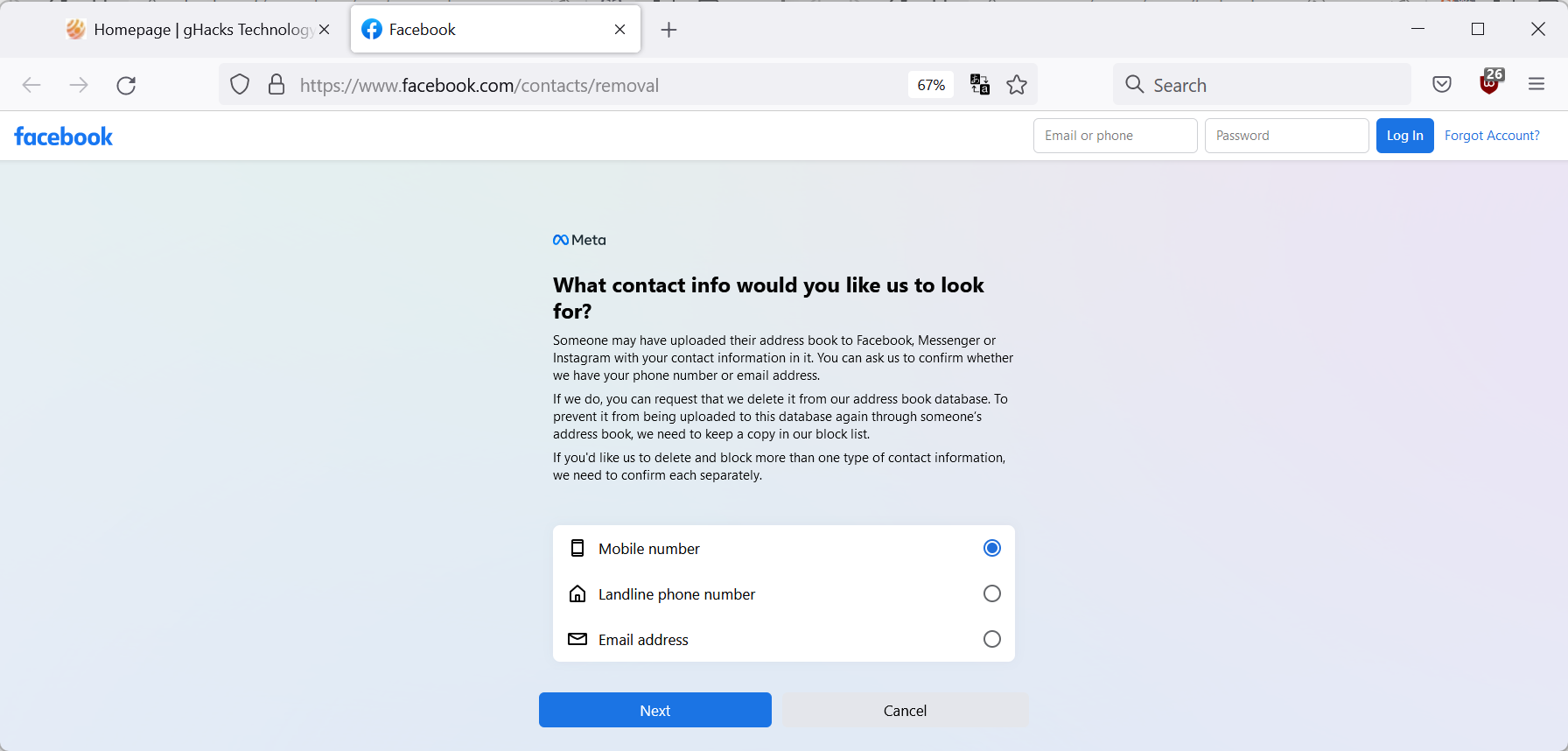The image size is (1568, 751).
Task: Click the Meta logo above the heading
Action: (x=579, y=240)
